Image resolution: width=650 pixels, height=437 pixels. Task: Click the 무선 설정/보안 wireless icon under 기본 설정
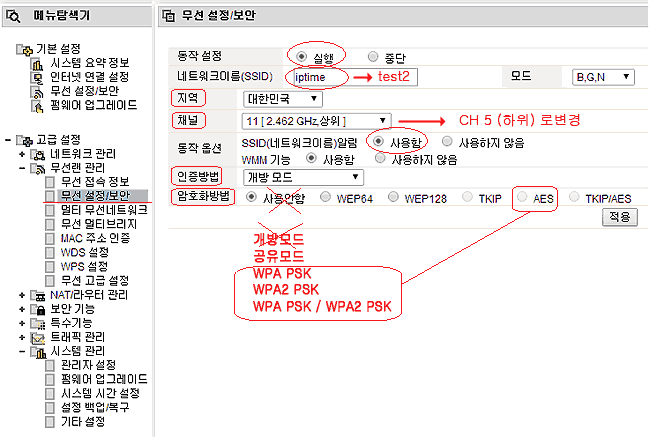[37, 92]
